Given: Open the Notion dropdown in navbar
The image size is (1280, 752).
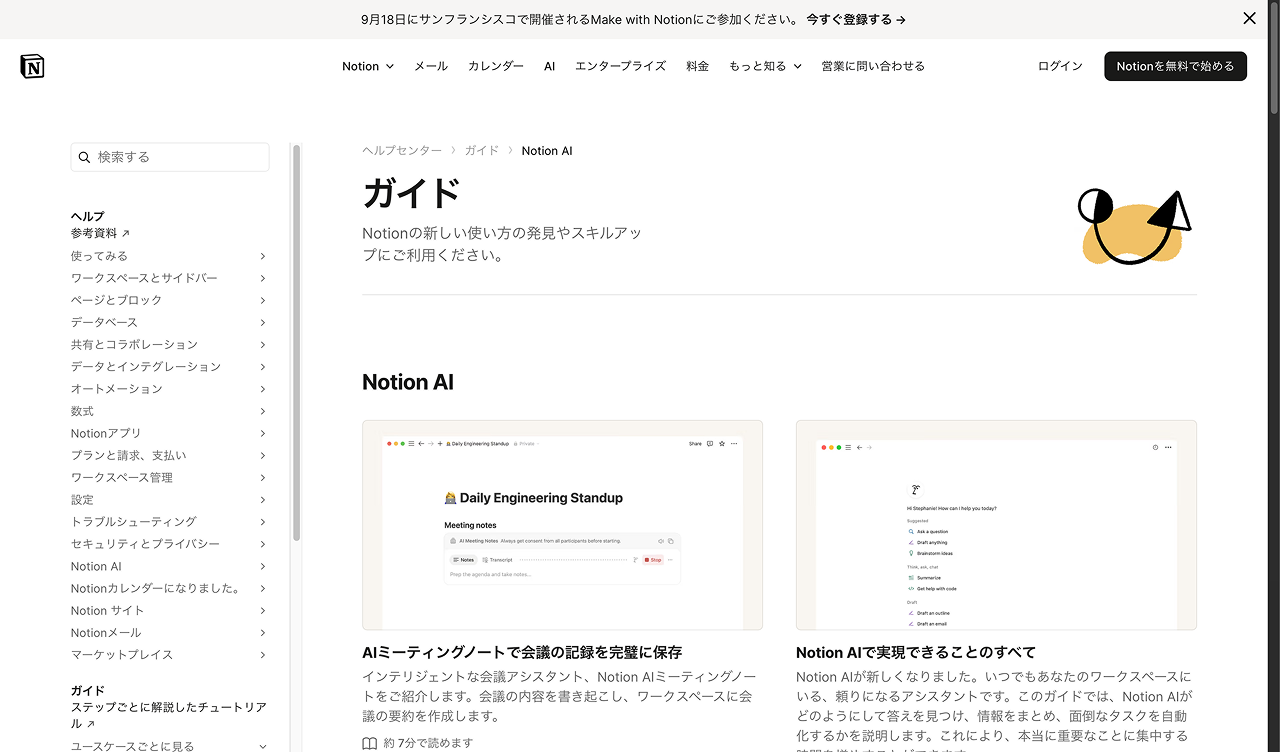Looking at the screenshot, I should point(368,66).
